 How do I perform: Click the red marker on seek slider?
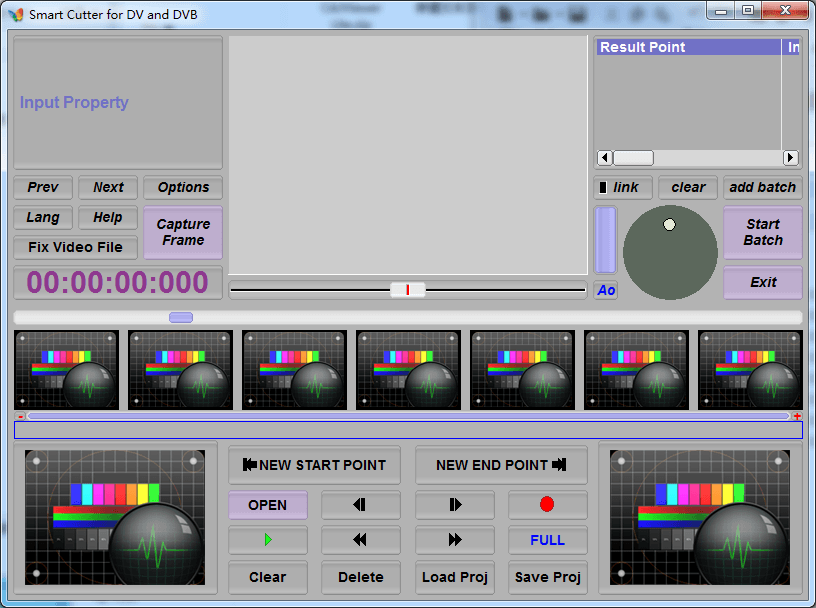point(407,290)
